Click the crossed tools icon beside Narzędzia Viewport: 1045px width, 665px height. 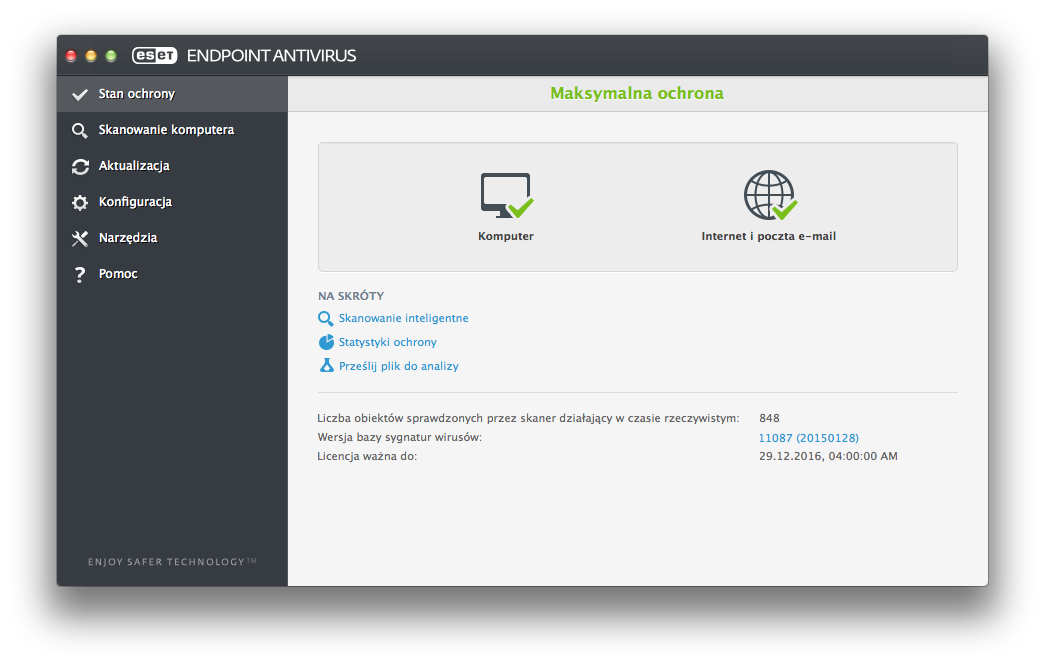[x=80, y=239]
